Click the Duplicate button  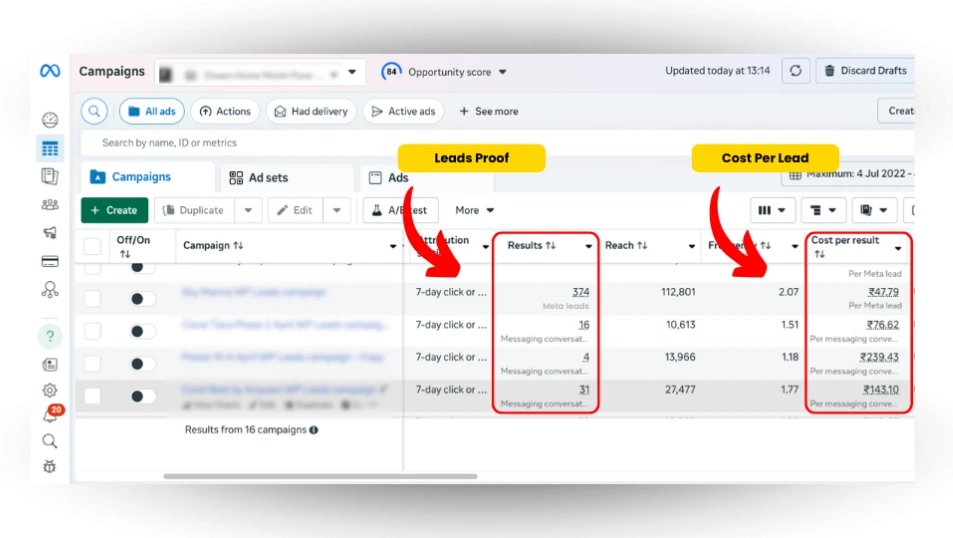tap(194, 210)
